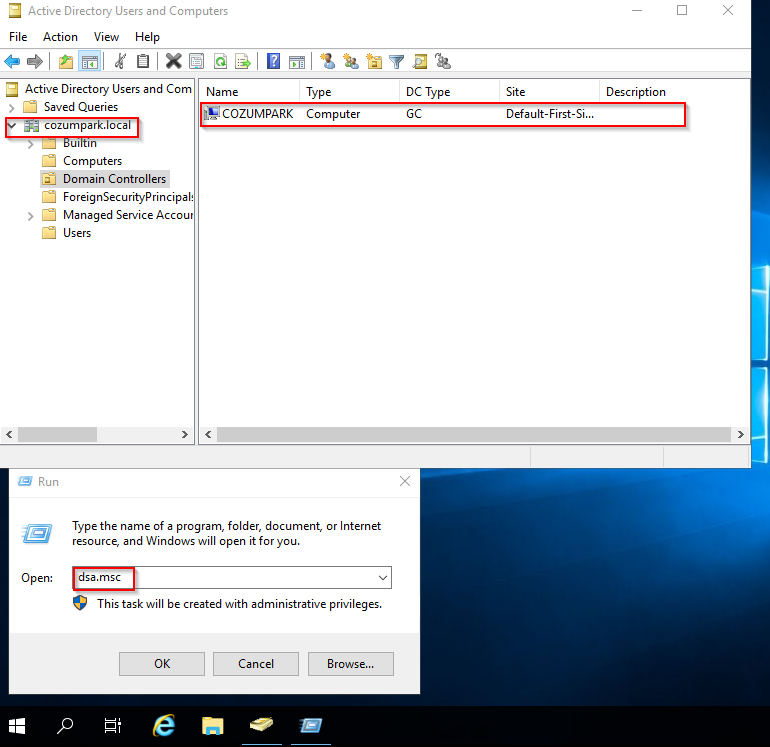The image size is (770, 747).
Task: Expand the Saved Queries node
Action: coord(12,107)
